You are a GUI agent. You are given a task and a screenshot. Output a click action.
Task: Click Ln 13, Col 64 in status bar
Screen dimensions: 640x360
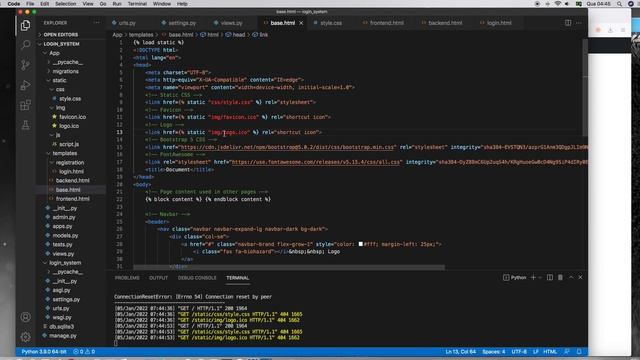coord(461,351)
